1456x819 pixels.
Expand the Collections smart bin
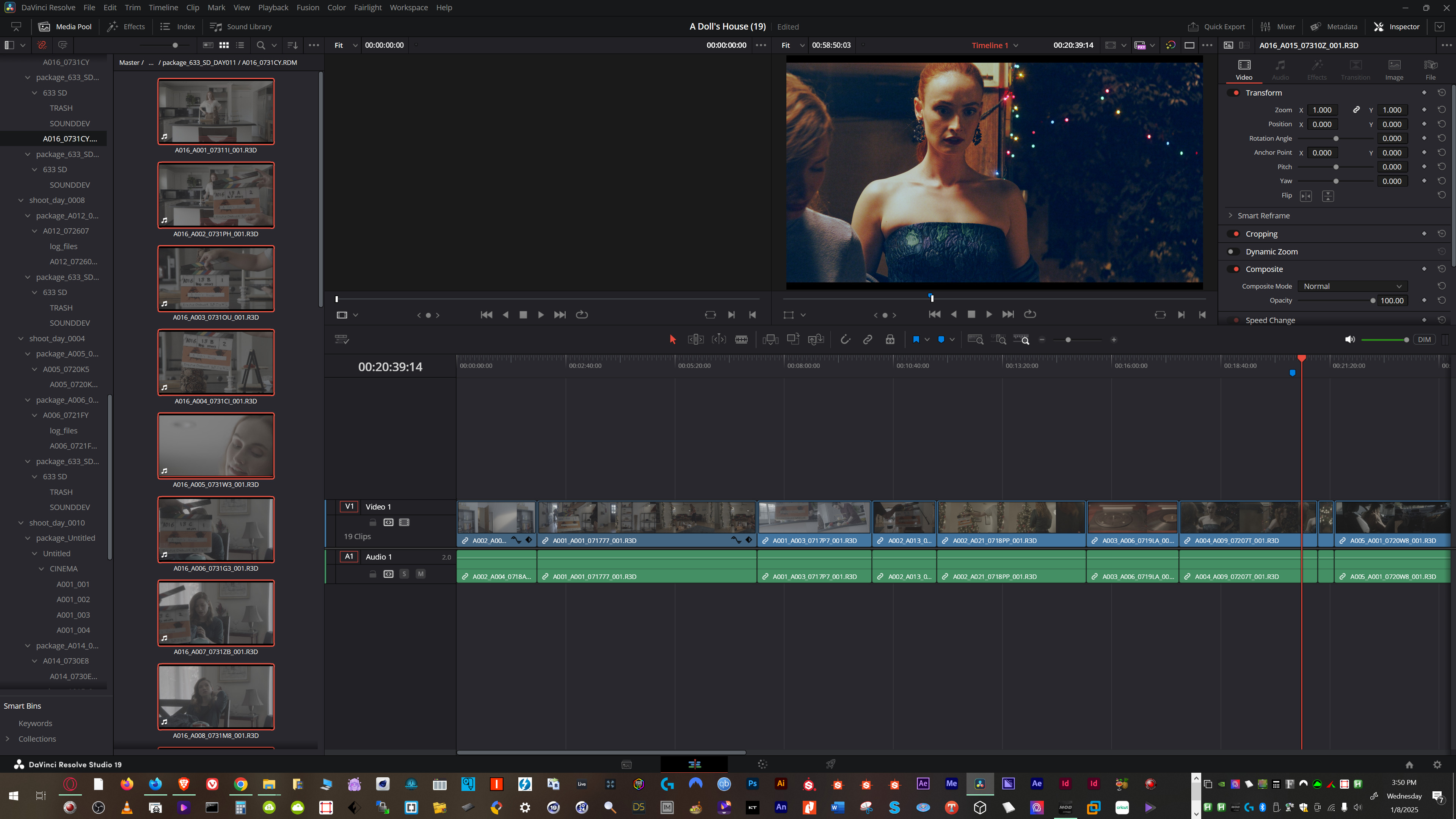pos(7,739)
